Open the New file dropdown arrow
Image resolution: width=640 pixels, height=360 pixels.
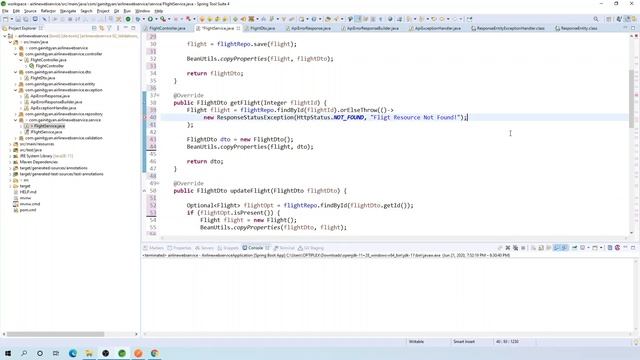tap(11, 19)
